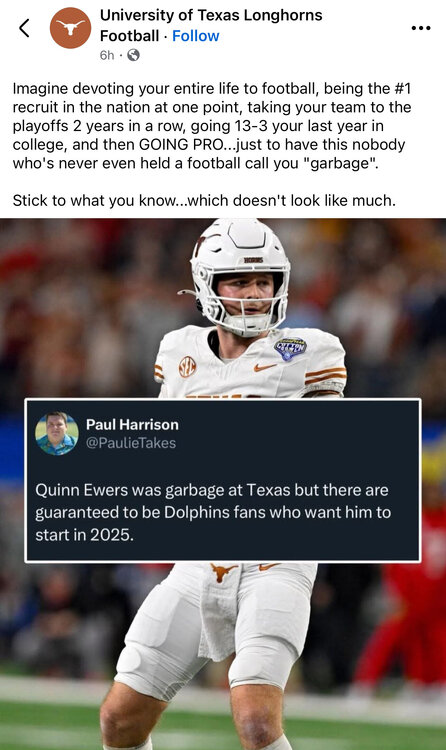Click the Paul Harrison display name
The width and height of the screenshot is (446, 750).
[x=132, y=424]
